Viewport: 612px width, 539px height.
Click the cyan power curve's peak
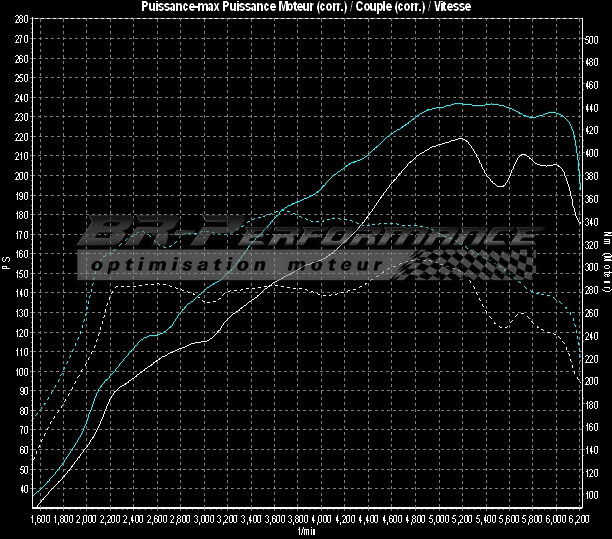point(459,103)
